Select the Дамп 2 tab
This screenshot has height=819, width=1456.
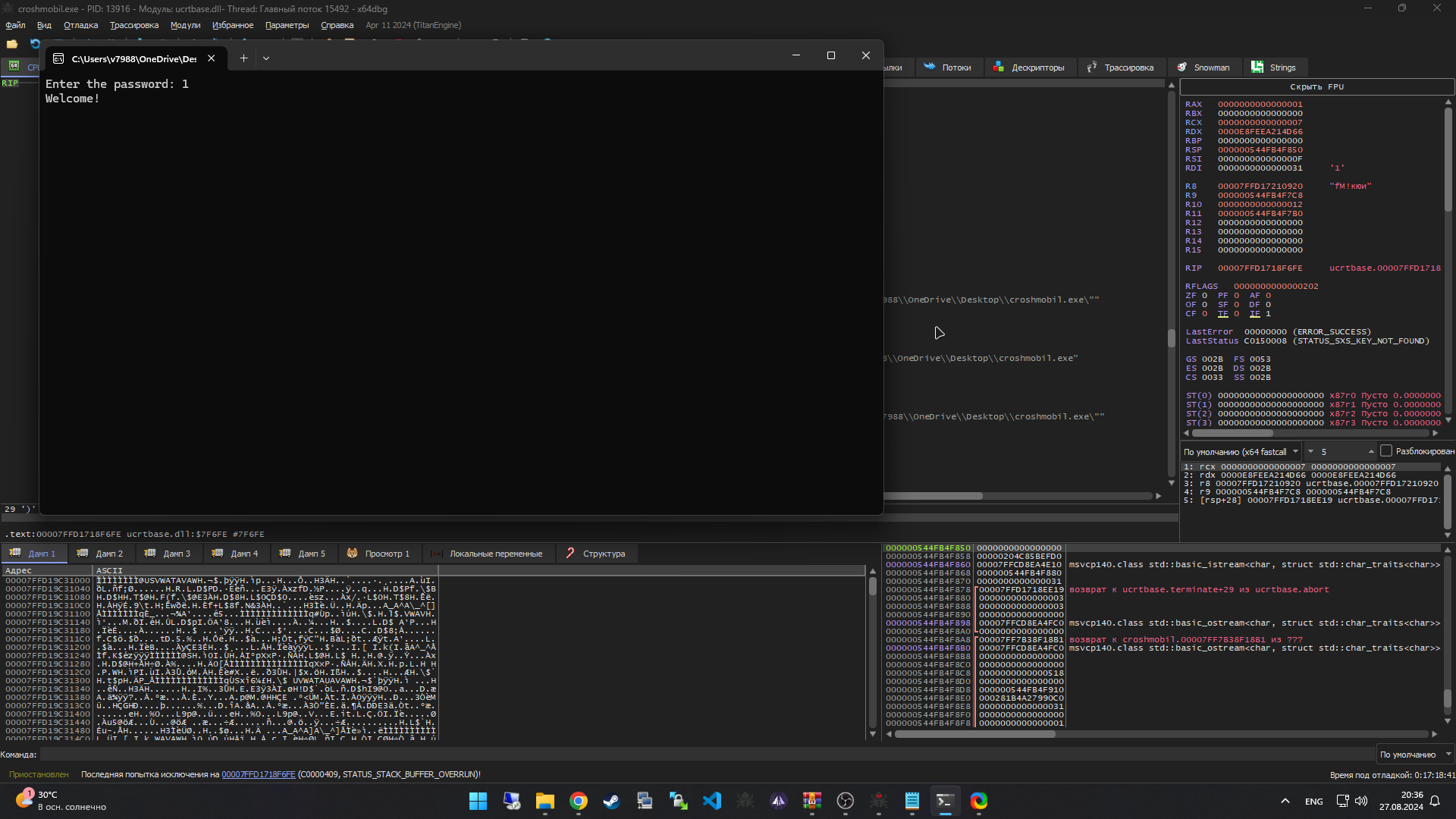pyautogui.click(x=101, y=554)
